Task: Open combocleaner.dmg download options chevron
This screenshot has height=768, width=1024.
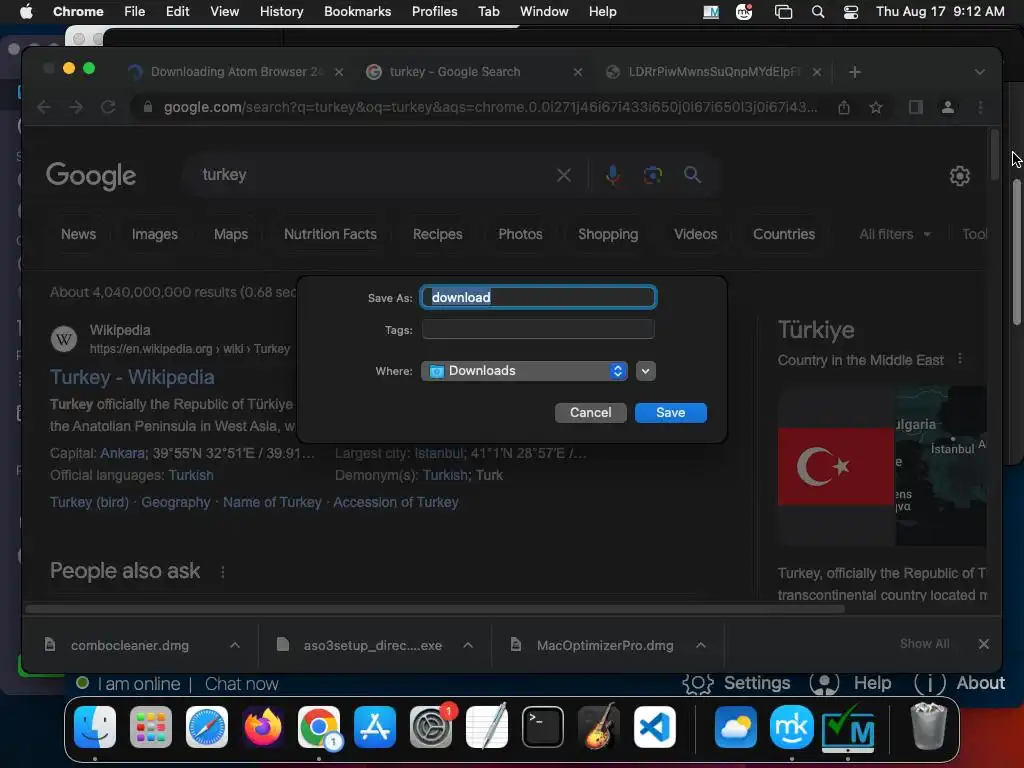Action: 235,645
